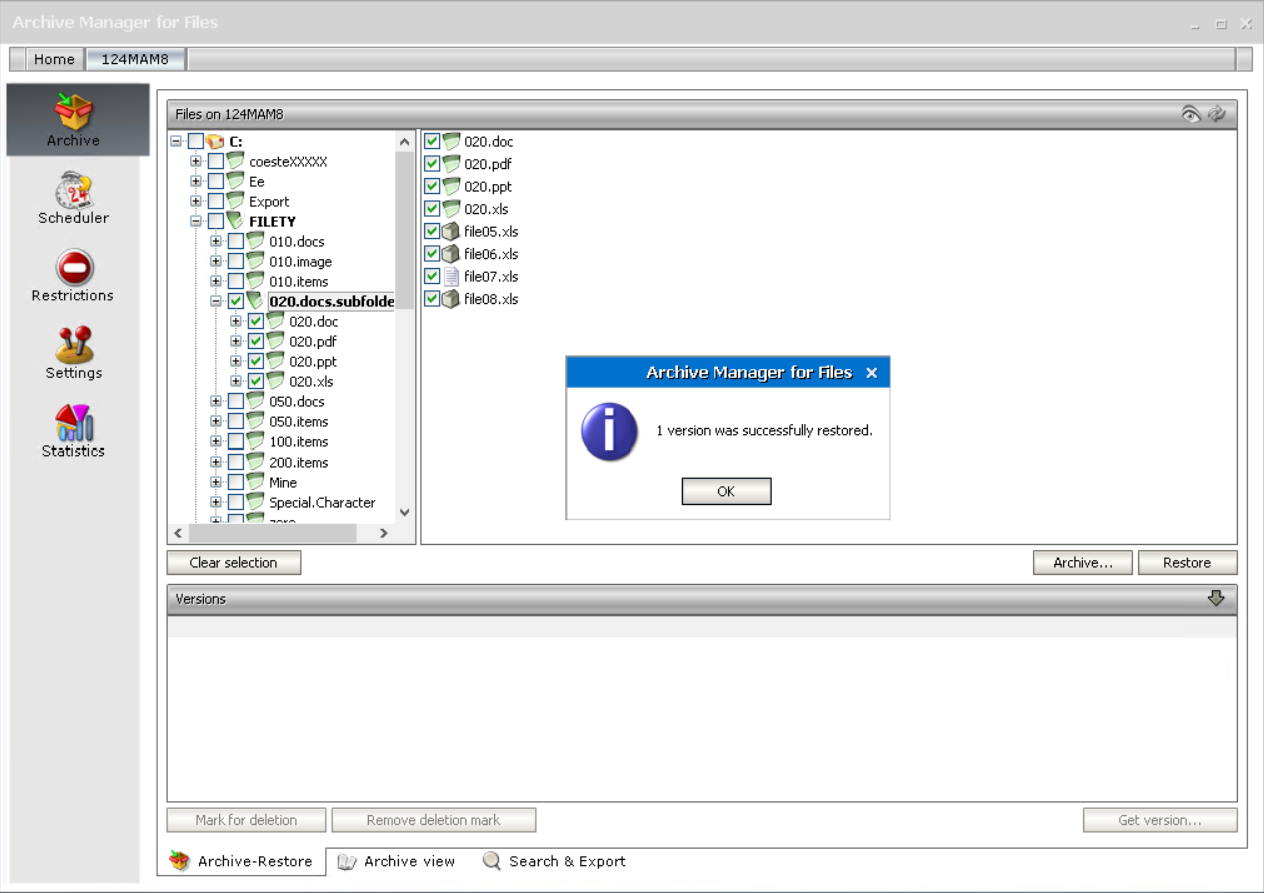Click the eye icon above the file list
Screen dimensions: 1264x893
click(1190, 114)
